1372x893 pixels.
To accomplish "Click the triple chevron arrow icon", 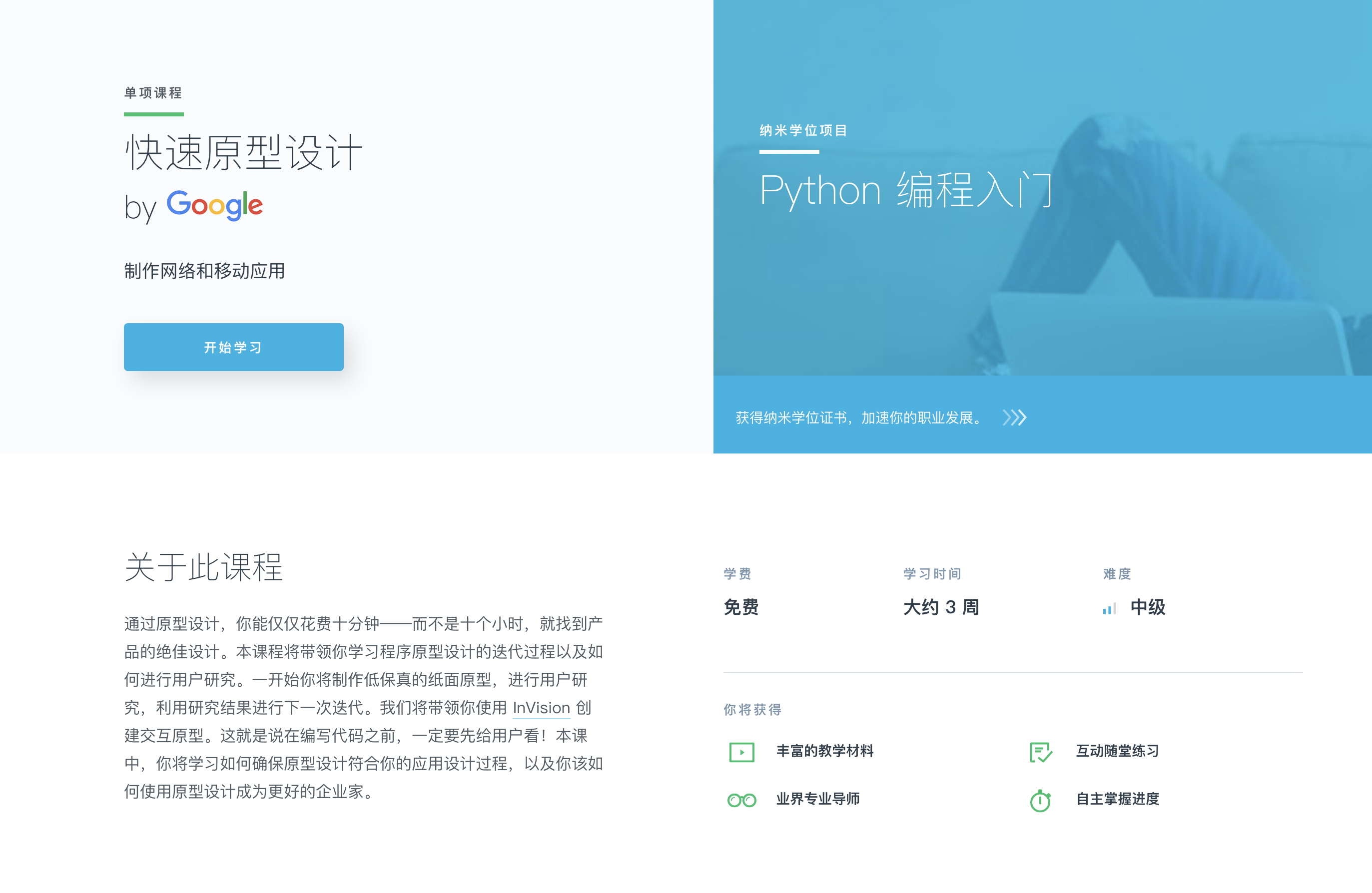I will point(1014,417).
